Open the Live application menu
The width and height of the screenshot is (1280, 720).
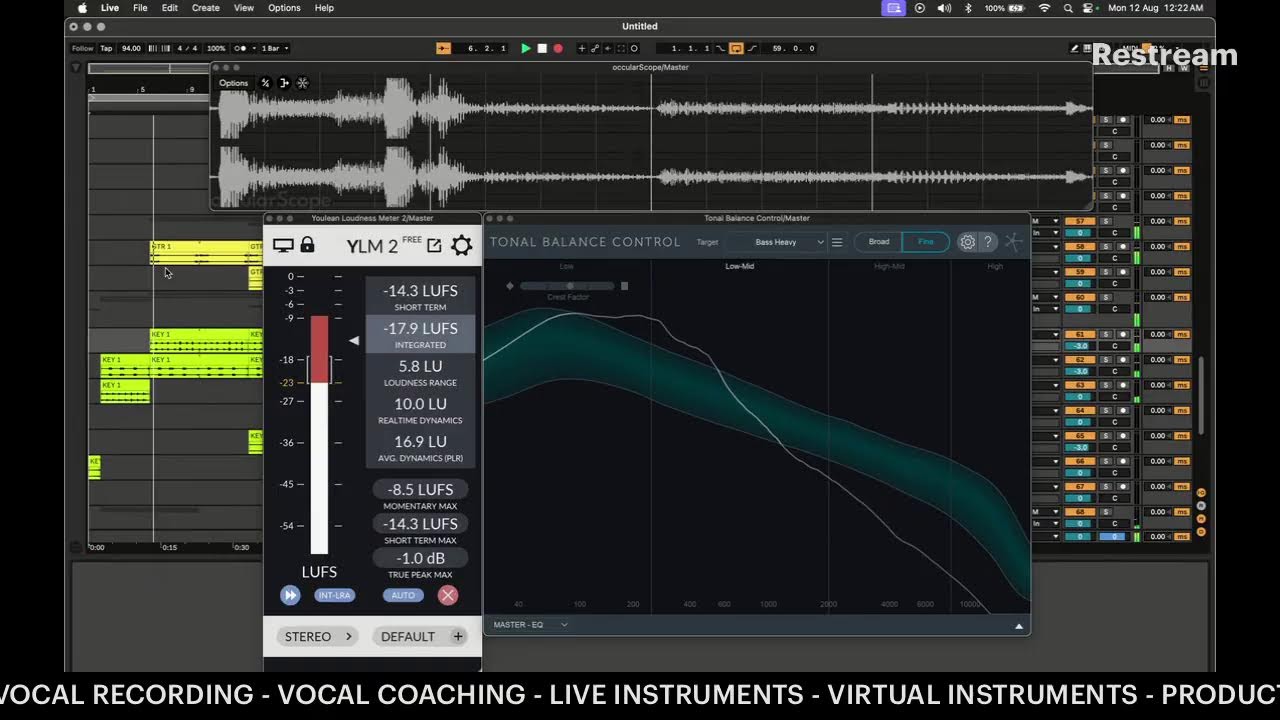[110, 8]
